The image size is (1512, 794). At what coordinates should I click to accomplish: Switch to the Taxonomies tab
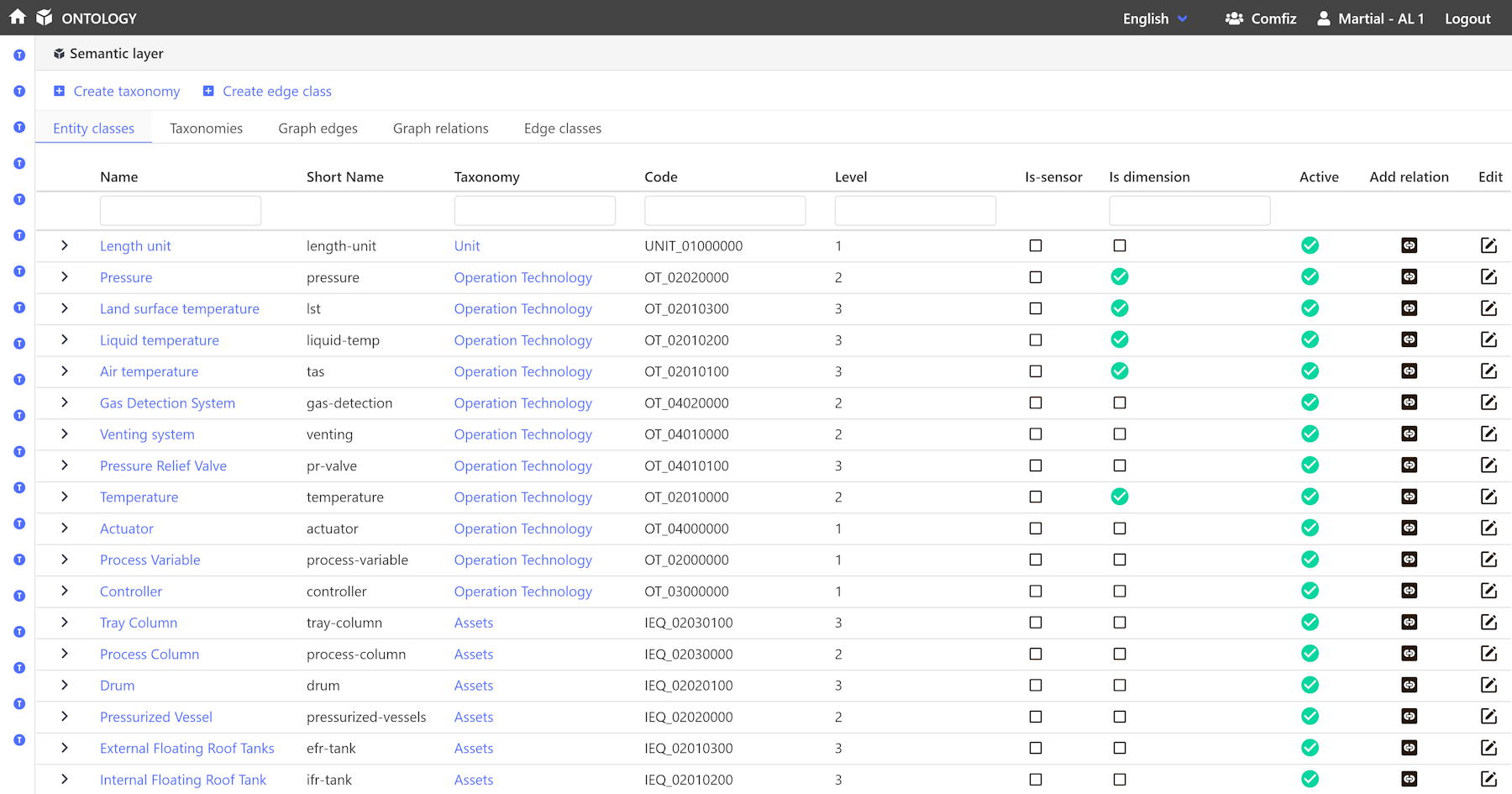pos(206,129)
